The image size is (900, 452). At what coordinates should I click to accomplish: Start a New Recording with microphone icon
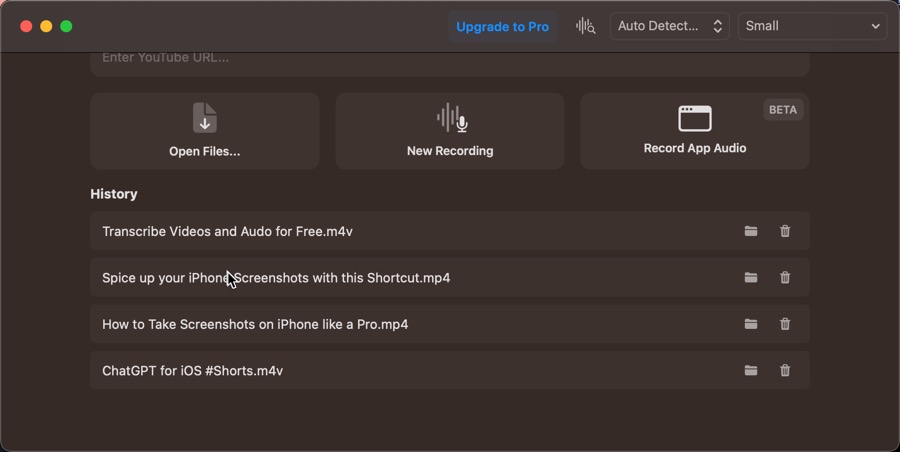pos(452,118)
